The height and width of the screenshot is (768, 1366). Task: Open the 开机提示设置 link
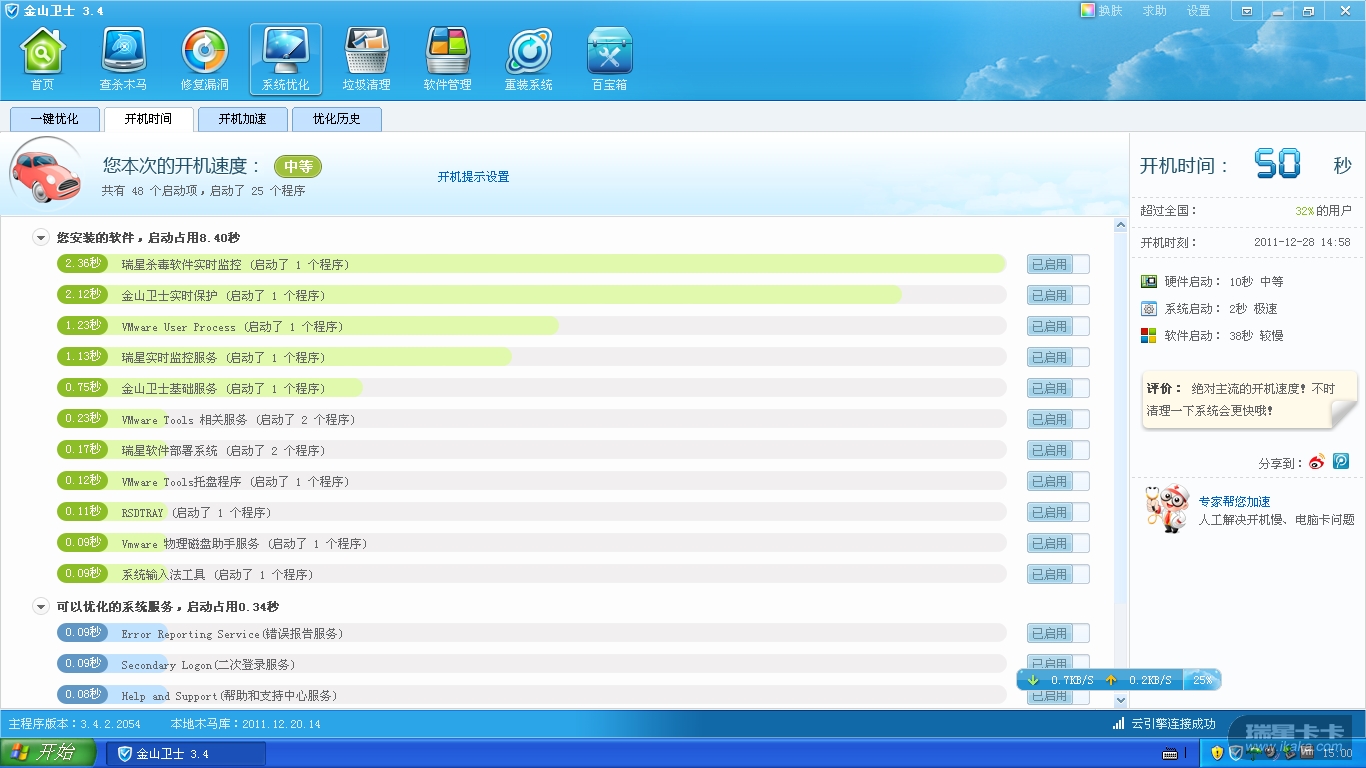473,177
